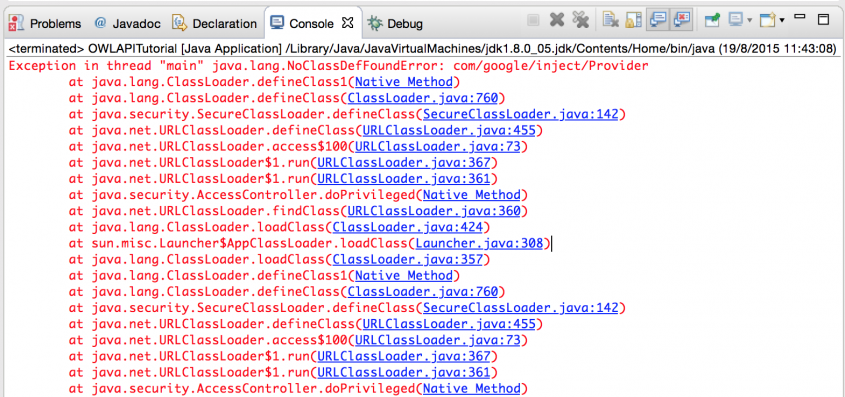
Task: Open the Declaration tab
Action: [214, 24]
